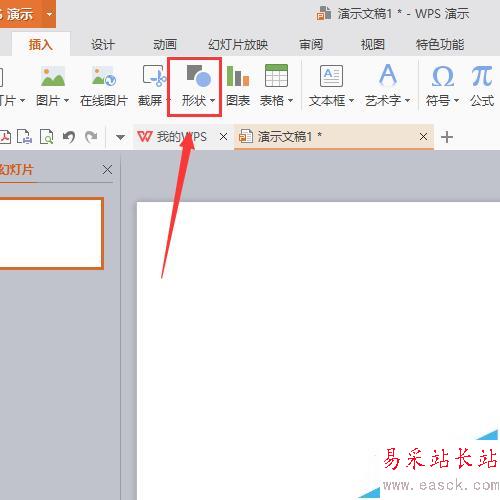Expand the 表格 dropdown arrow
This screenshot has height=500, width=500.
[290, 100]
